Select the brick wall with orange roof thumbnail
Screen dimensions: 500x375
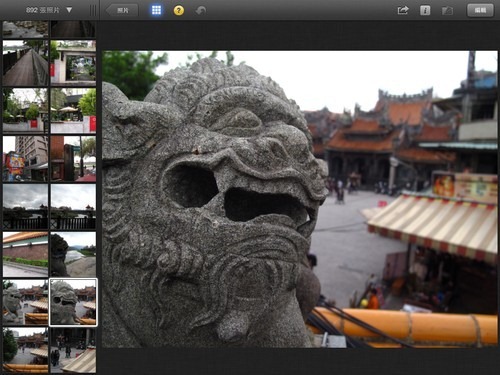point(25,254)
